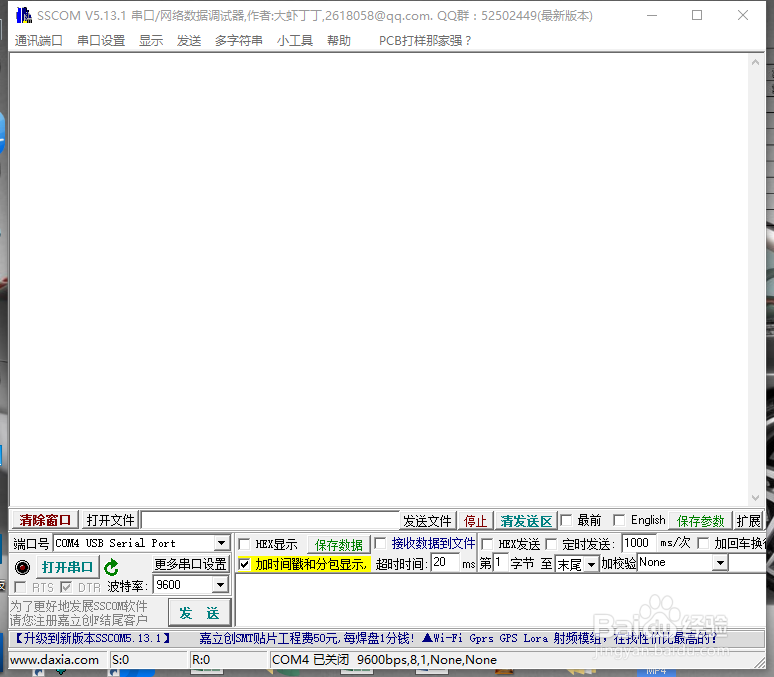Click the 超时时间 20 ms input field
Image resolution: width=774 pixels, height=677 pixels.
445,562
